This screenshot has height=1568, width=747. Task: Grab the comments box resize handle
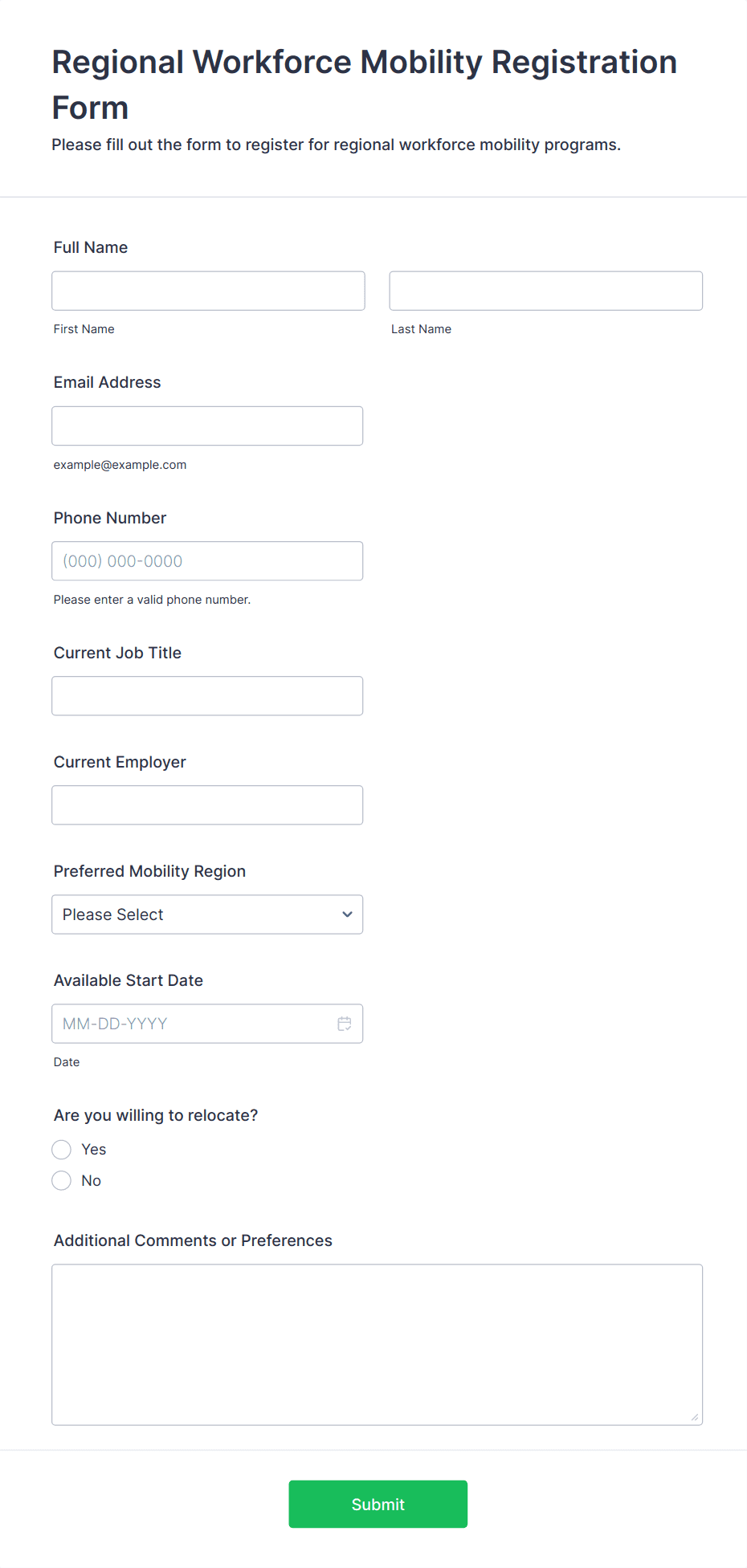(x=695, y=1417)
